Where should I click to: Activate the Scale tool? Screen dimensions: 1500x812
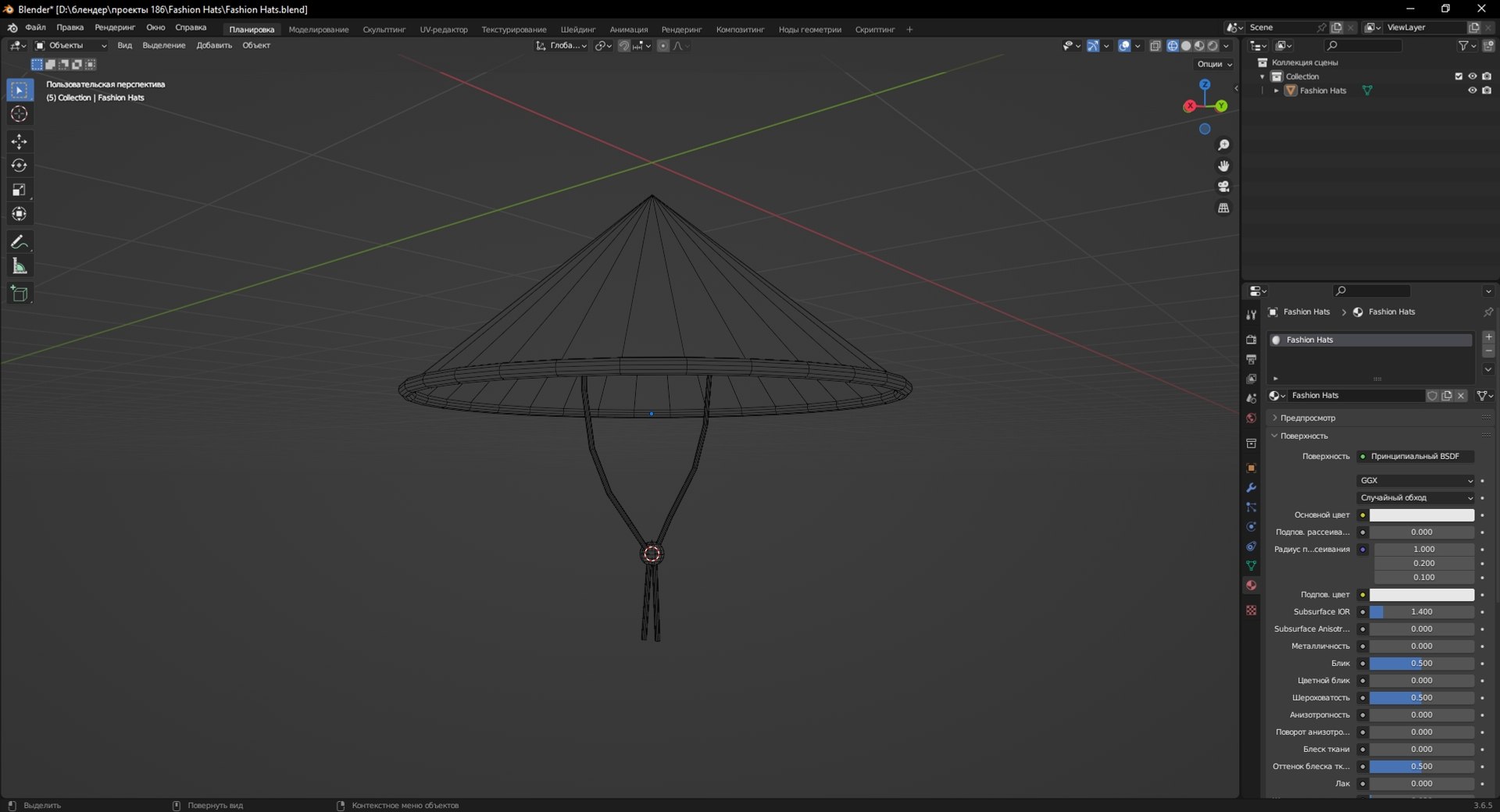pos(20,190)
